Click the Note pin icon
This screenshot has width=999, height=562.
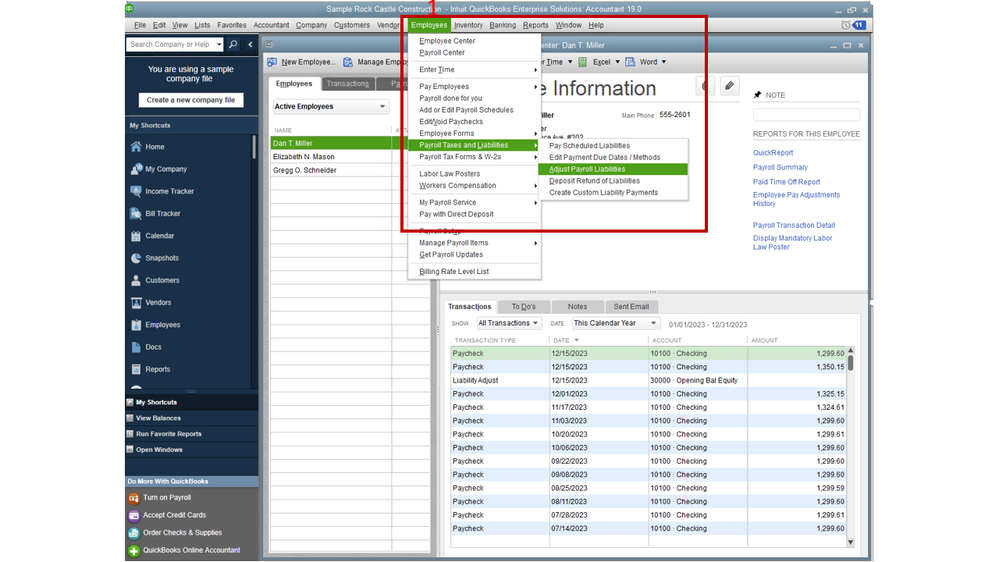[x=758, y=95]
